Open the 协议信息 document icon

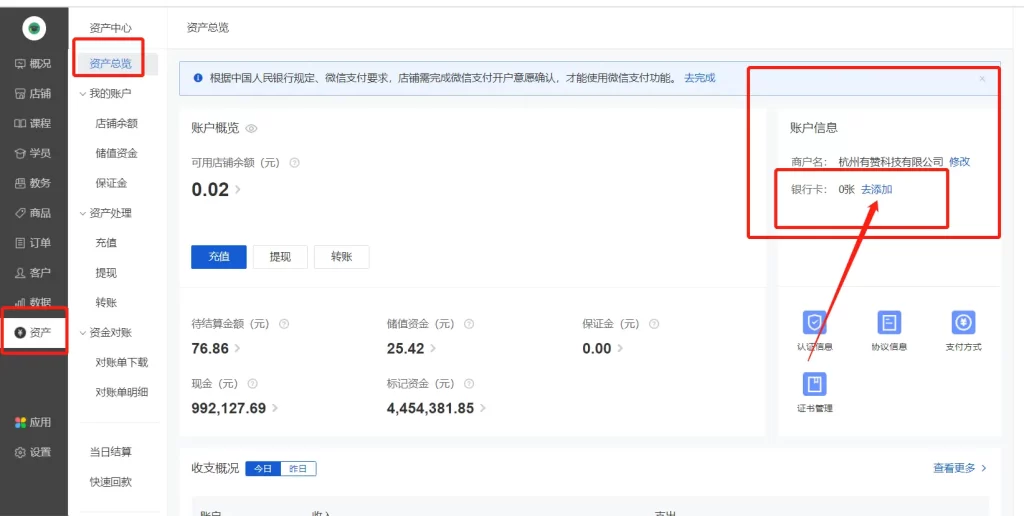coord(889,323)
